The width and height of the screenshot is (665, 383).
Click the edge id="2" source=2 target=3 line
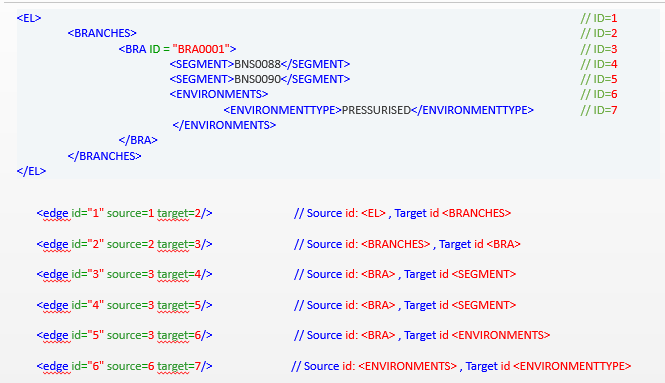click(125, 244)
